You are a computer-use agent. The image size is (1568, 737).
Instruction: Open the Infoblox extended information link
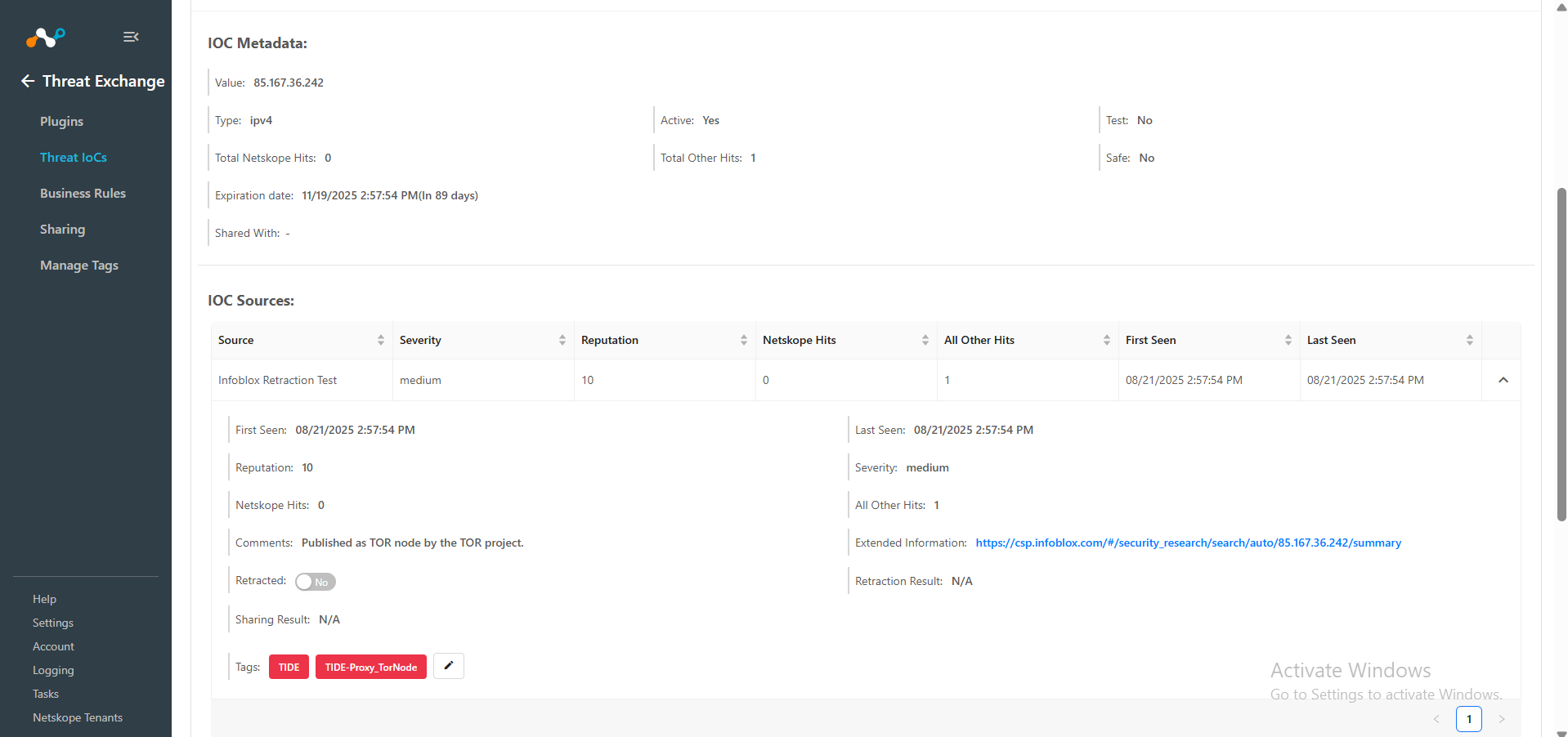click(x=1188, y=543)
